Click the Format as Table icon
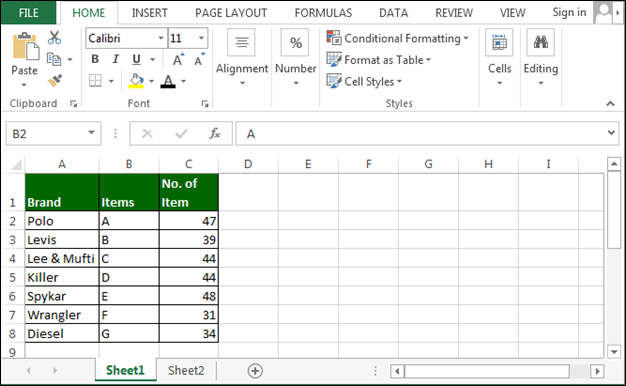 coord(334,59)
